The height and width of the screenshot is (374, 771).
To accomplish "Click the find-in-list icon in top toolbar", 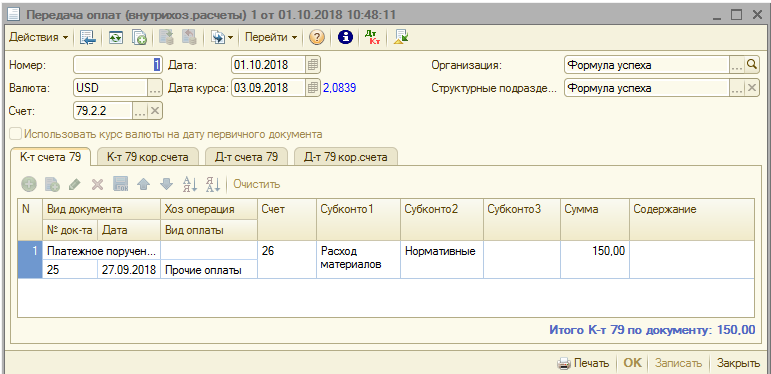I will (x=89, y=37).
